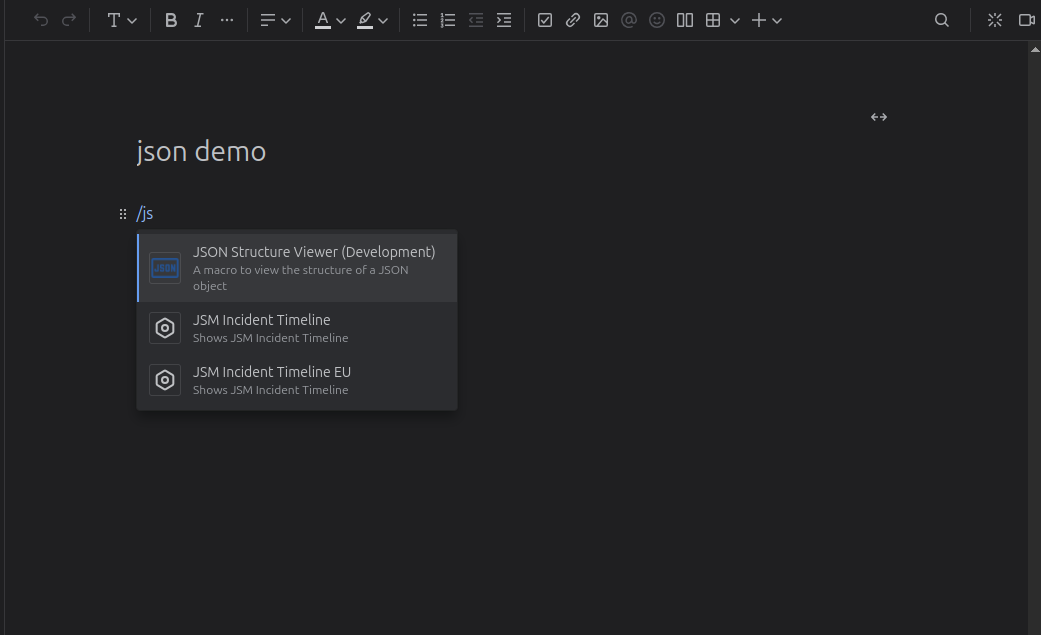Click the AI sparkle icon
The image size is (1041, 635).
tap(995, 20)
